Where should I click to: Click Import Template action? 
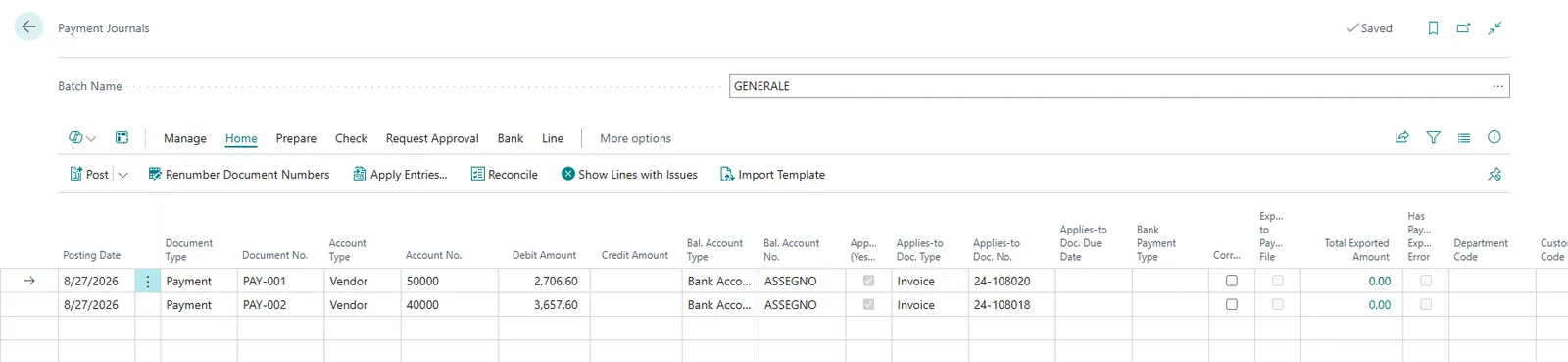pyautogui.click(x=772, y=174)
